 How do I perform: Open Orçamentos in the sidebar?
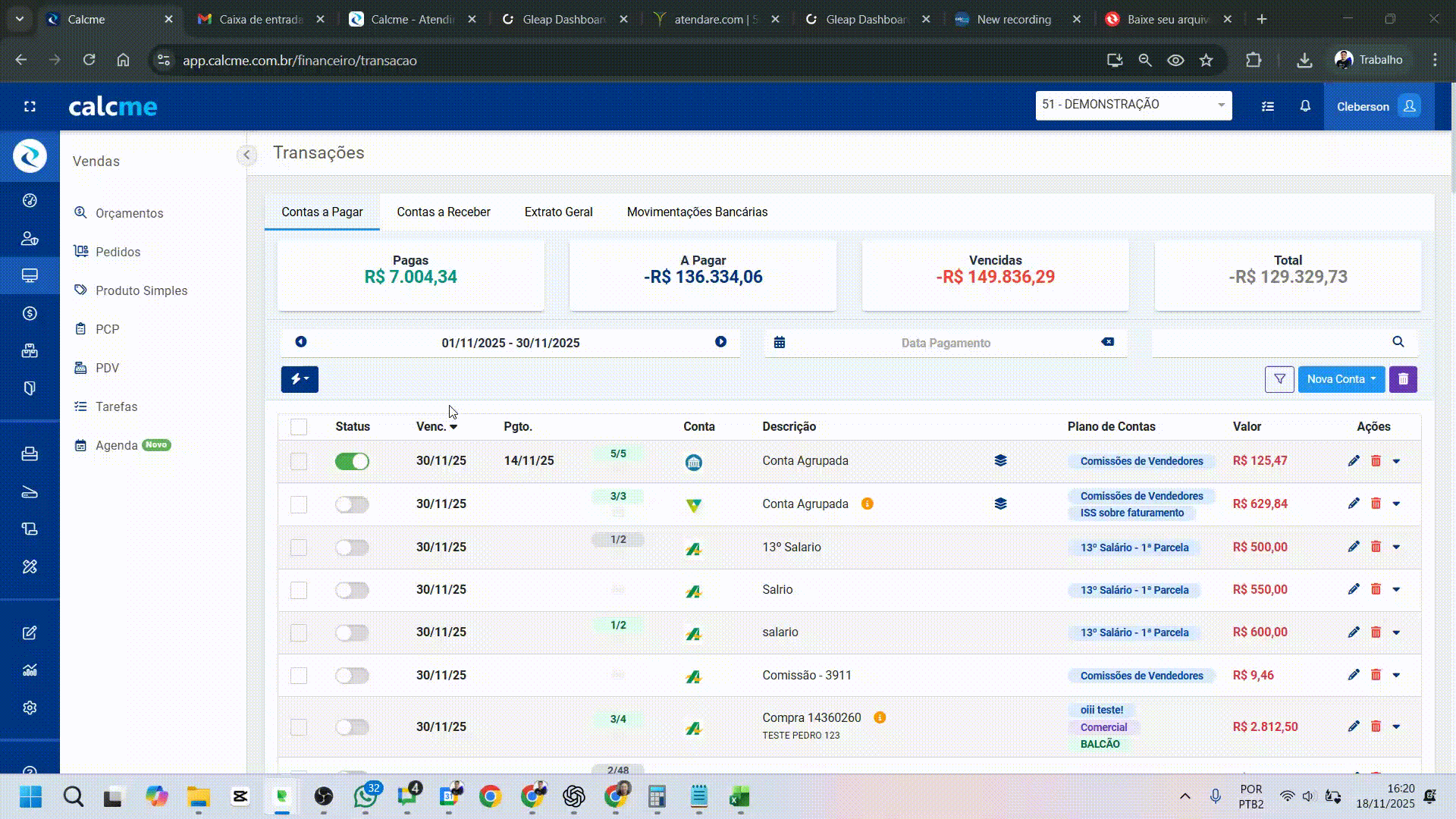click(129, 214)
